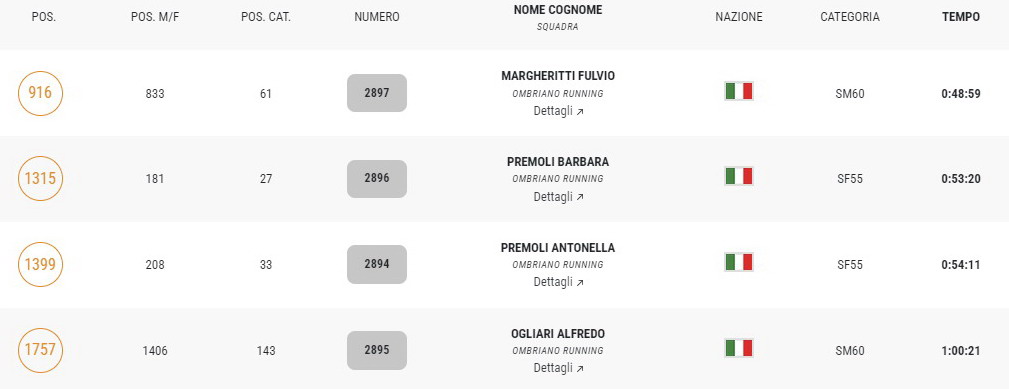Image resolution: width=1009 pixels, height=389 pixels.
Task: Click the Italian flag for Premoli Antonella
Action: [739, 262]
